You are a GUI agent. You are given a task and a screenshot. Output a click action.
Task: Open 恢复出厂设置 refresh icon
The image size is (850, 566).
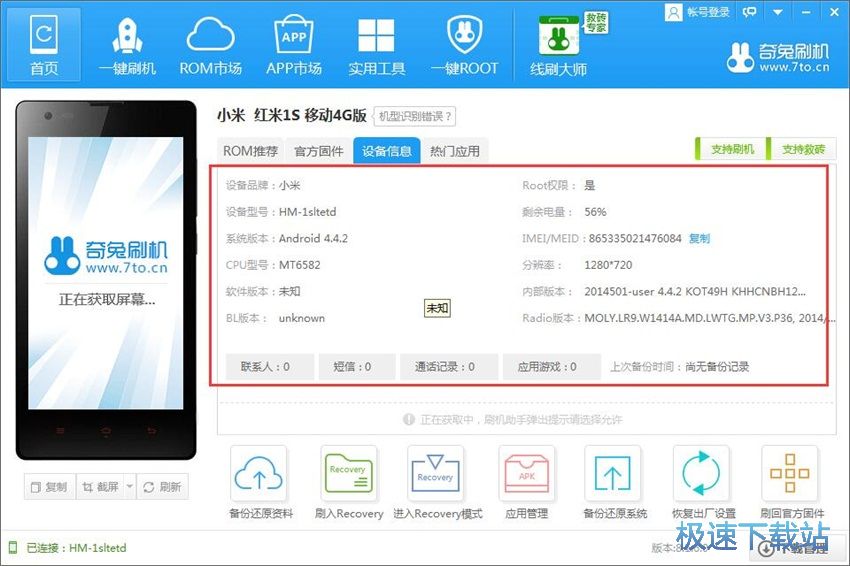[x=701, y=473]
